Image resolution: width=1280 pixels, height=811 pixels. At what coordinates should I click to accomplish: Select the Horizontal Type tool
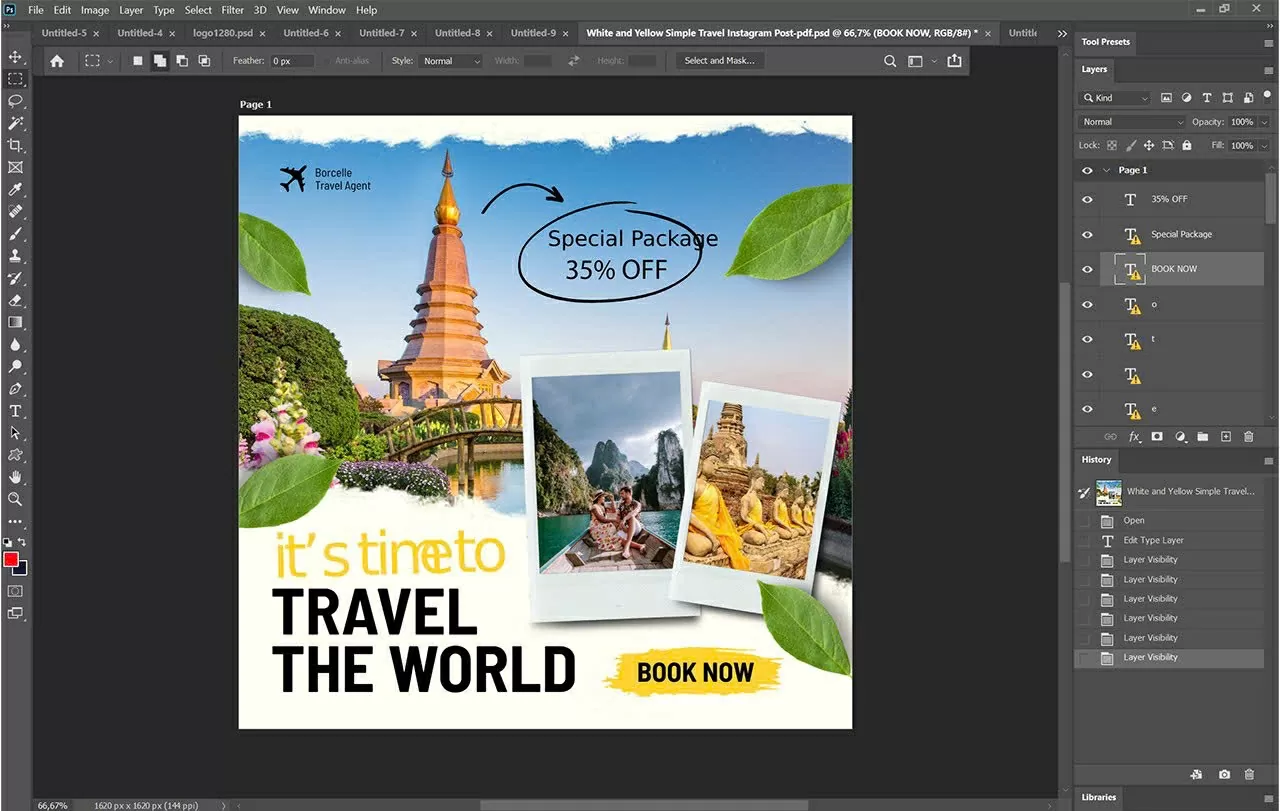15,411
